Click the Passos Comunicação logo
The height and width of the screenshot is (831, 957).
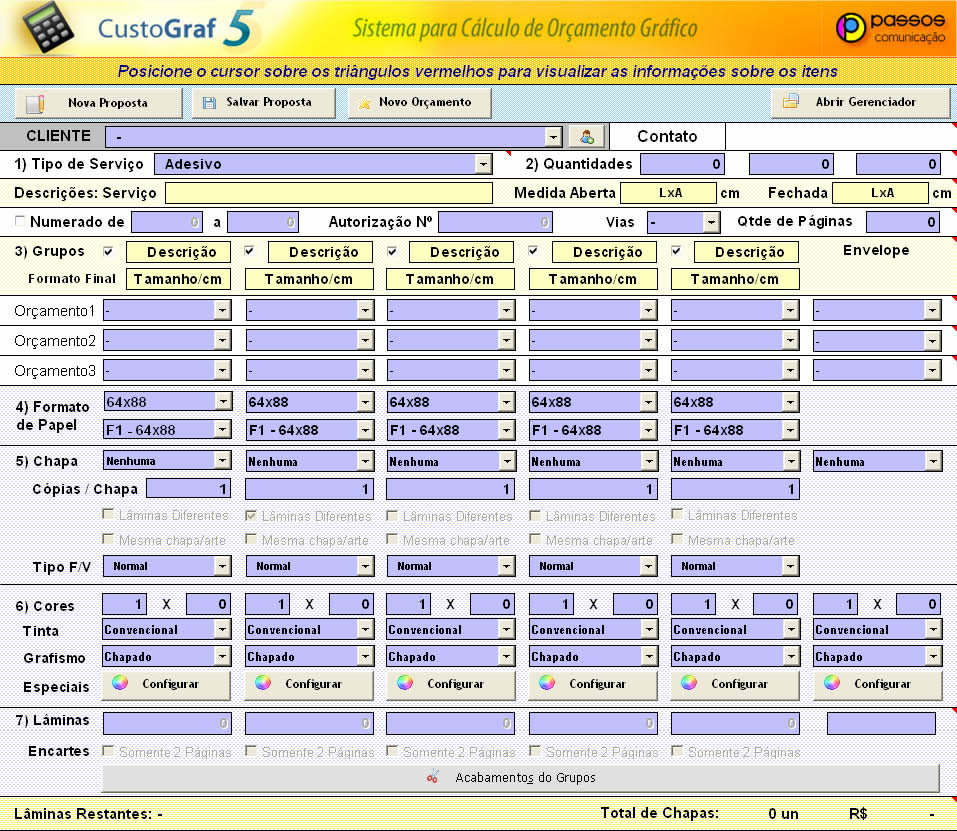click(891, 27)
